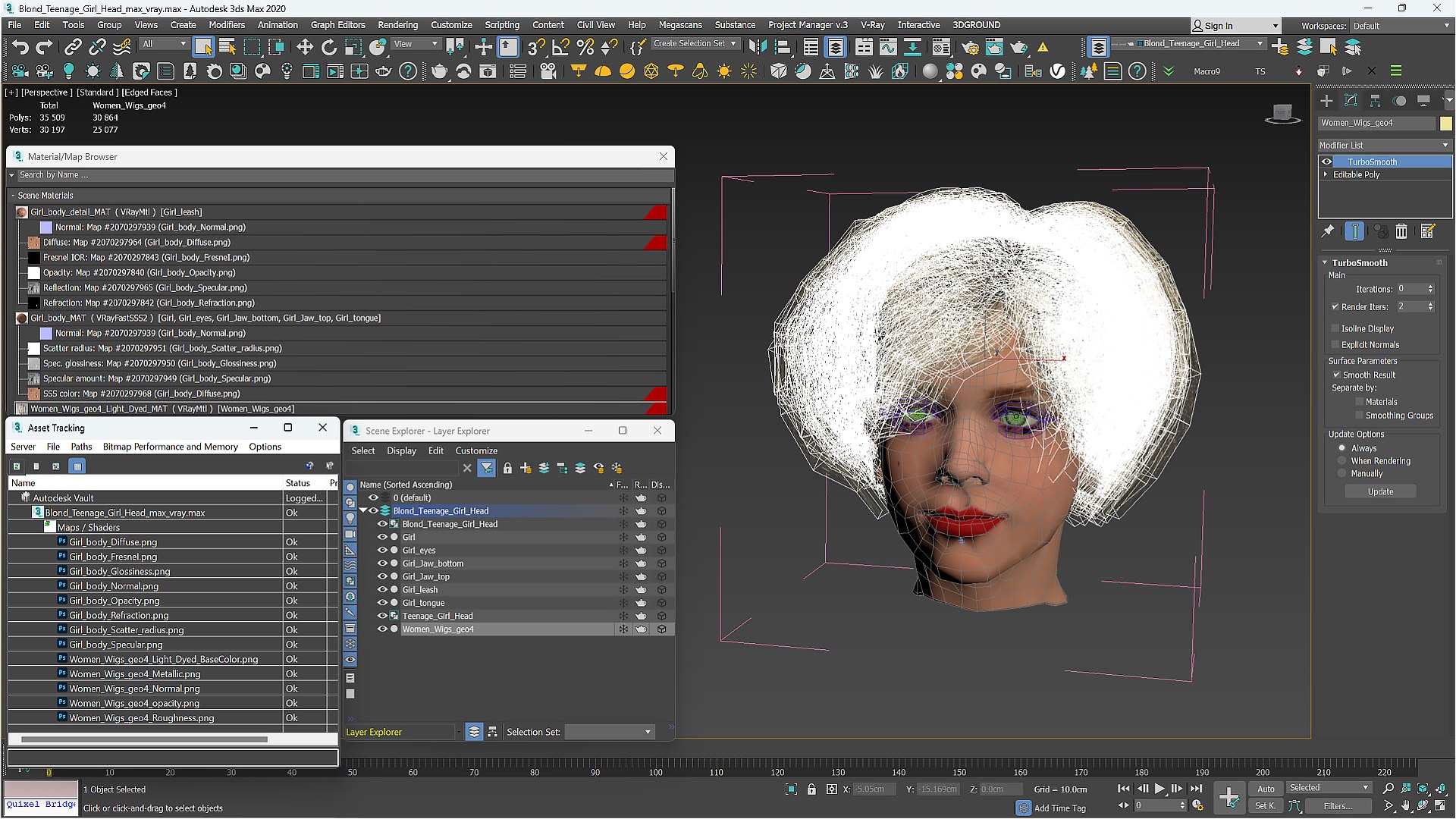This screenshot has height=819, width=1456.
Task: Toggle the Percent Snap icon
Action: coord(585,47)
